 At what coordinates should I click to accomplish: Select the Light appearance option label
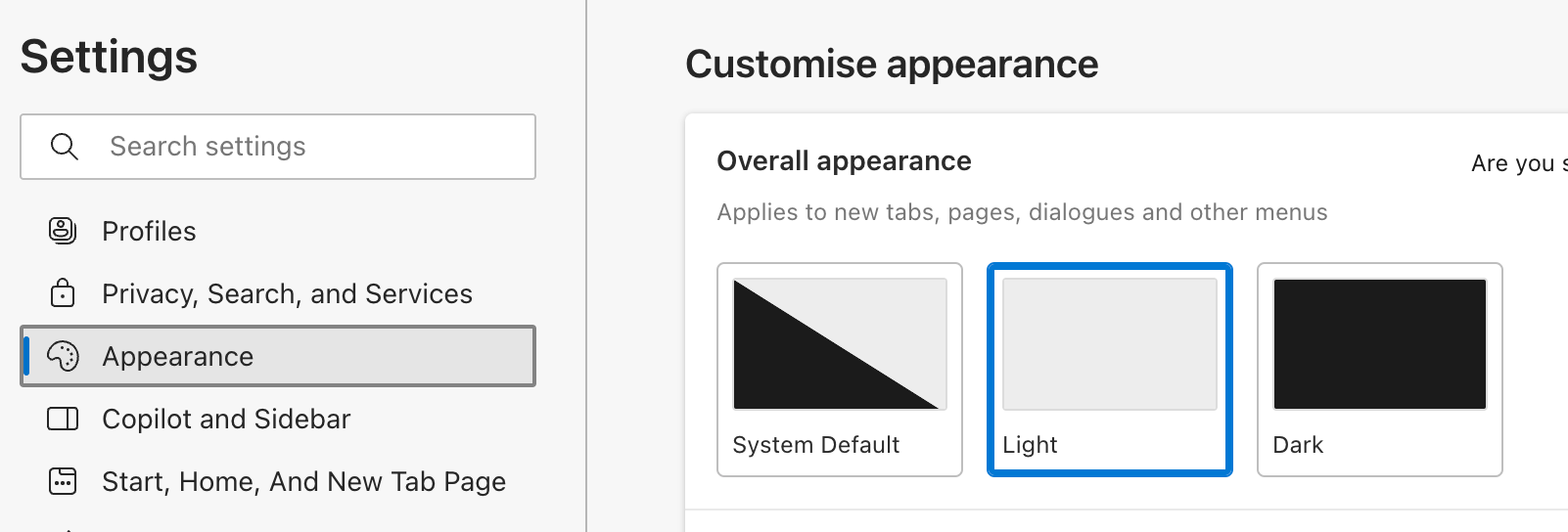1030,445
